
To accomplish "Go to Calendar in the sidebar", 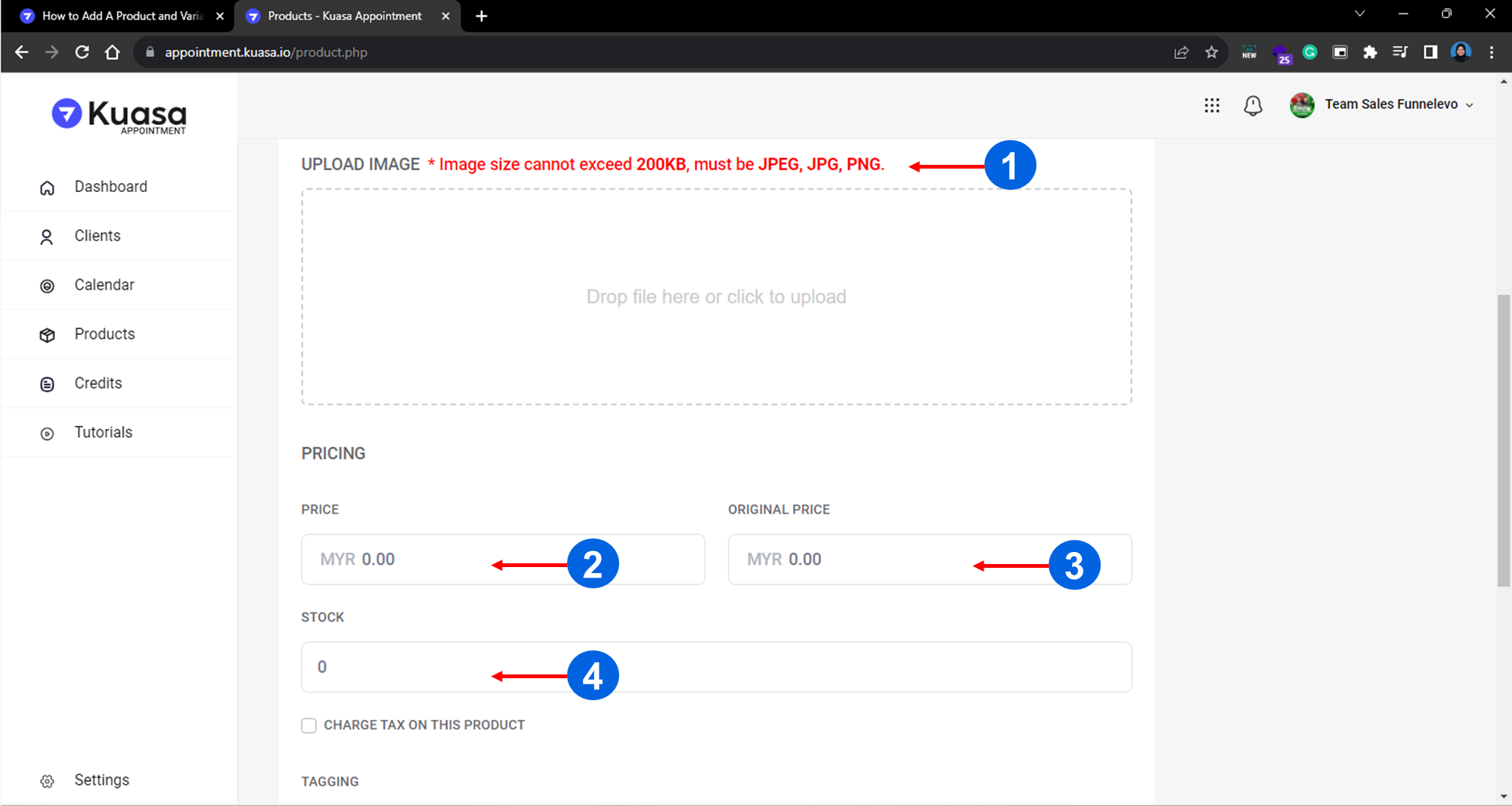I will point(104,285).
